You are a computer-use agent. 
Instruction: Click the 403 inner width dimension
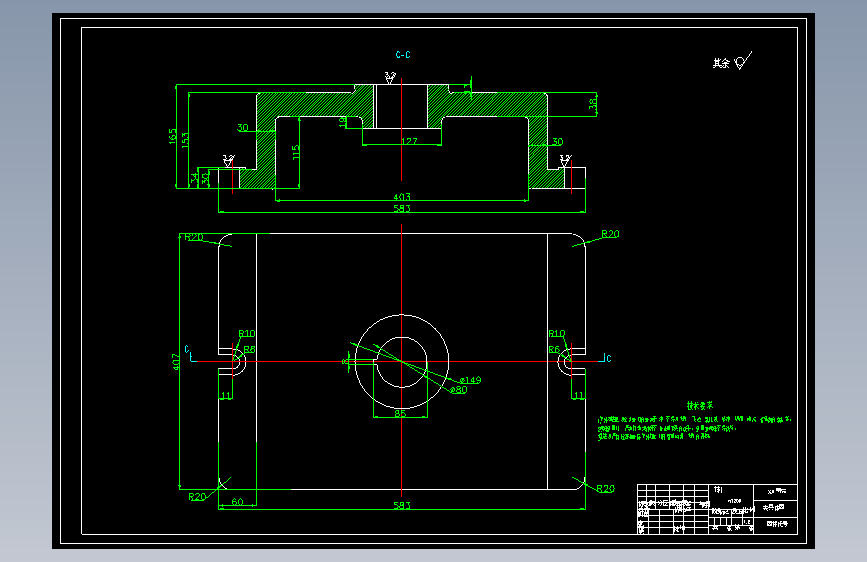402,196
